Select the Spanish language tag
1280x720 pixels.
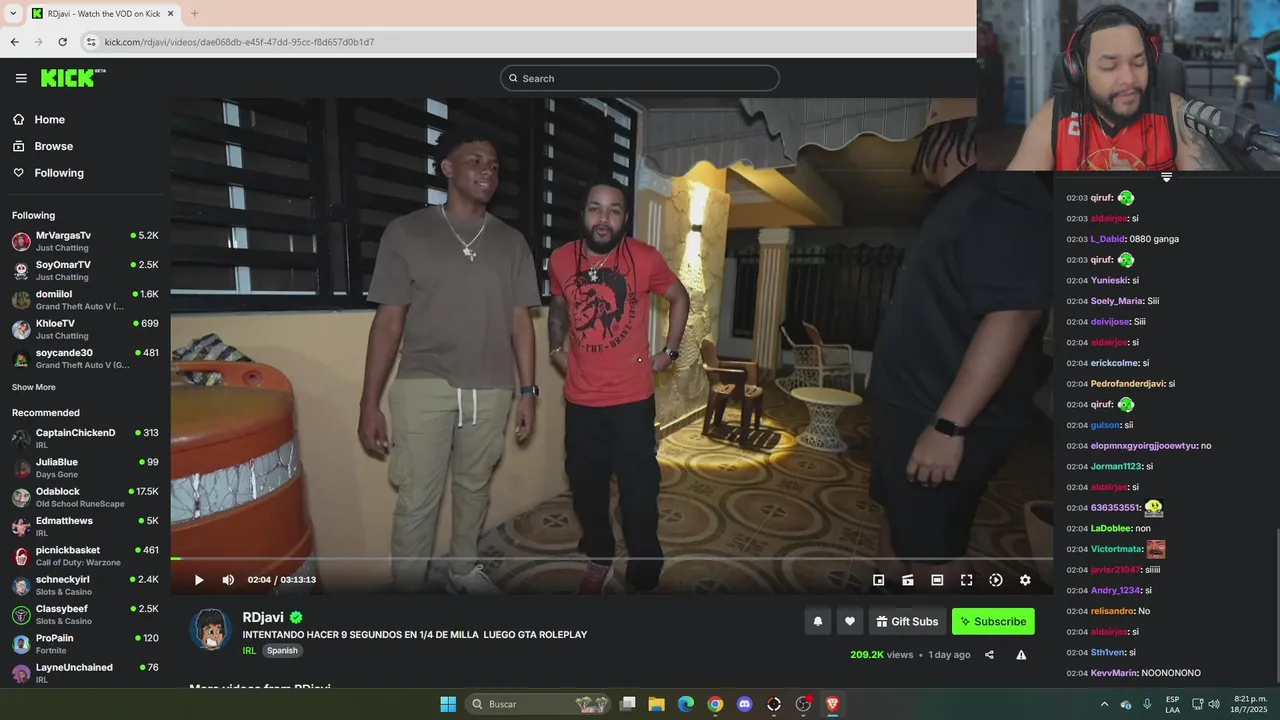[282, 650]
